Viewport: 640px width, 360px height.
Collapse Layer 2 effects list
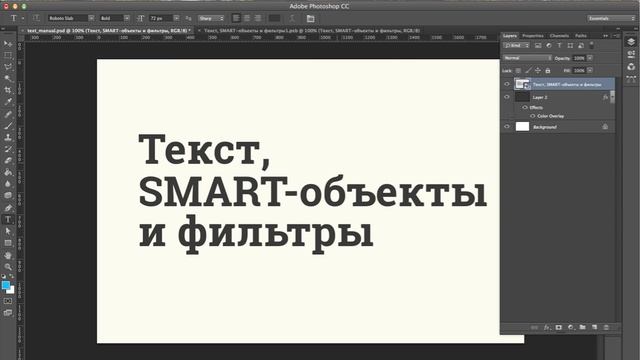point(612,97)
